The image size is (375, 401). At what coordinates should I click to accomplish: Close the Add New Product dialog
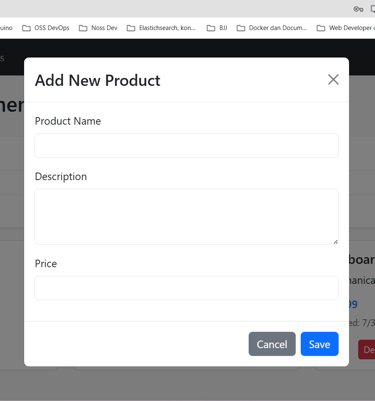tap(333, 80)
